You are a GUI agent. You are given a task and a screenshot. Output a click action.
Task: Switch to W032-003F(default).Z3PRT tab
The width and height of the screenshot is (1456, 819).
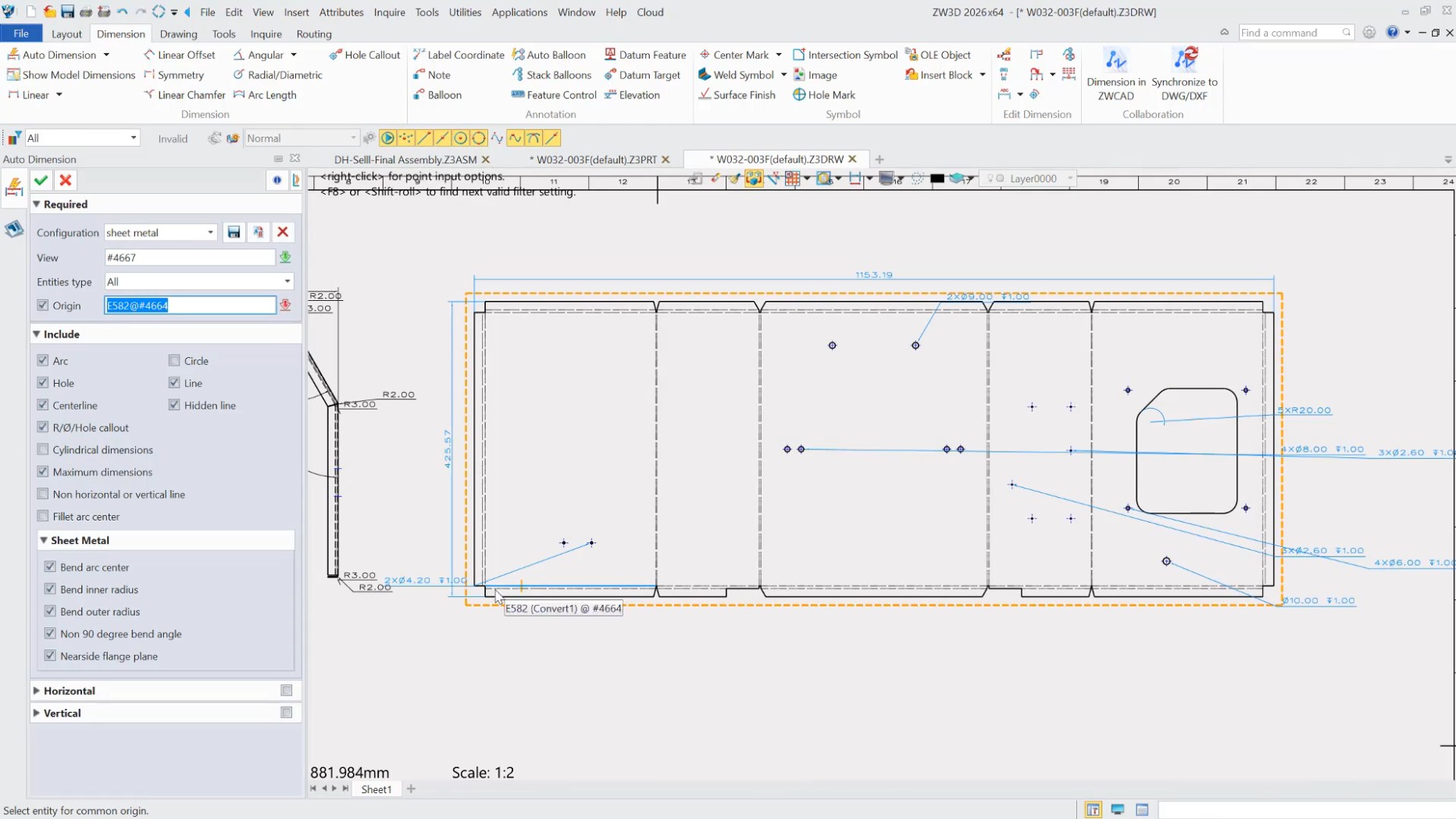point(597,159)
